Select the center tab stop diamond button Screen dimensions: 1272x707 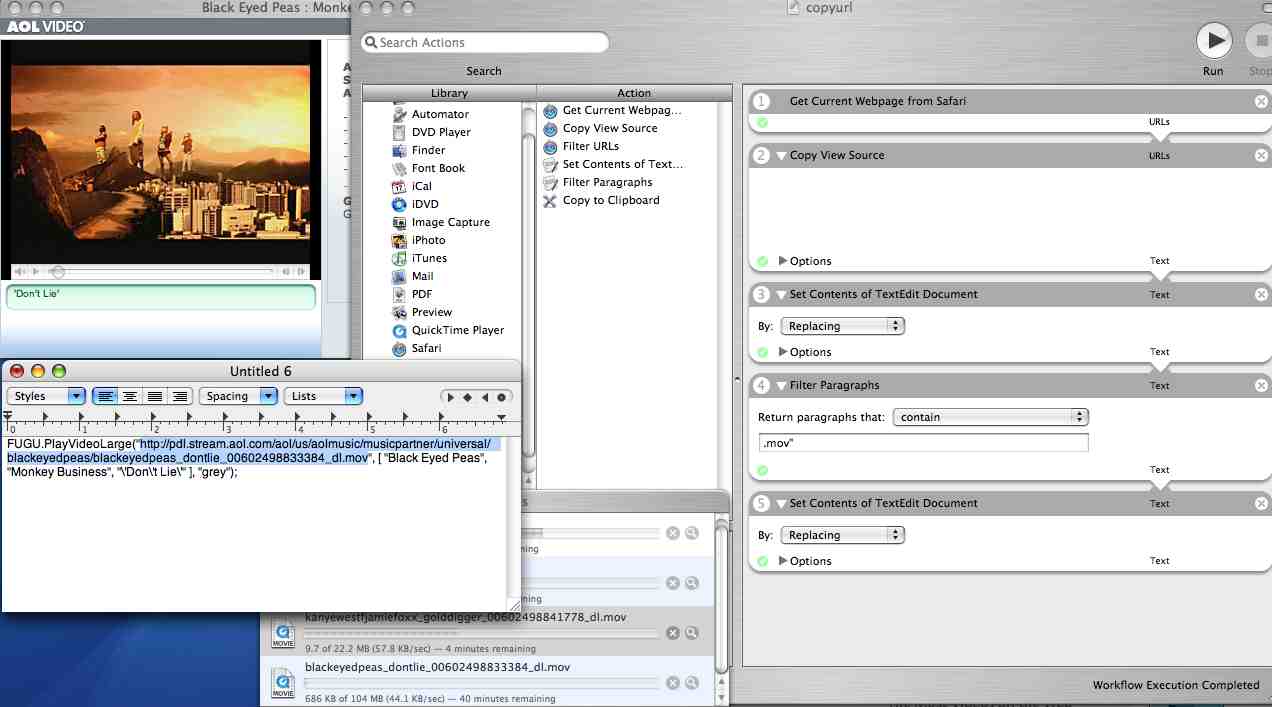(467, 397)
